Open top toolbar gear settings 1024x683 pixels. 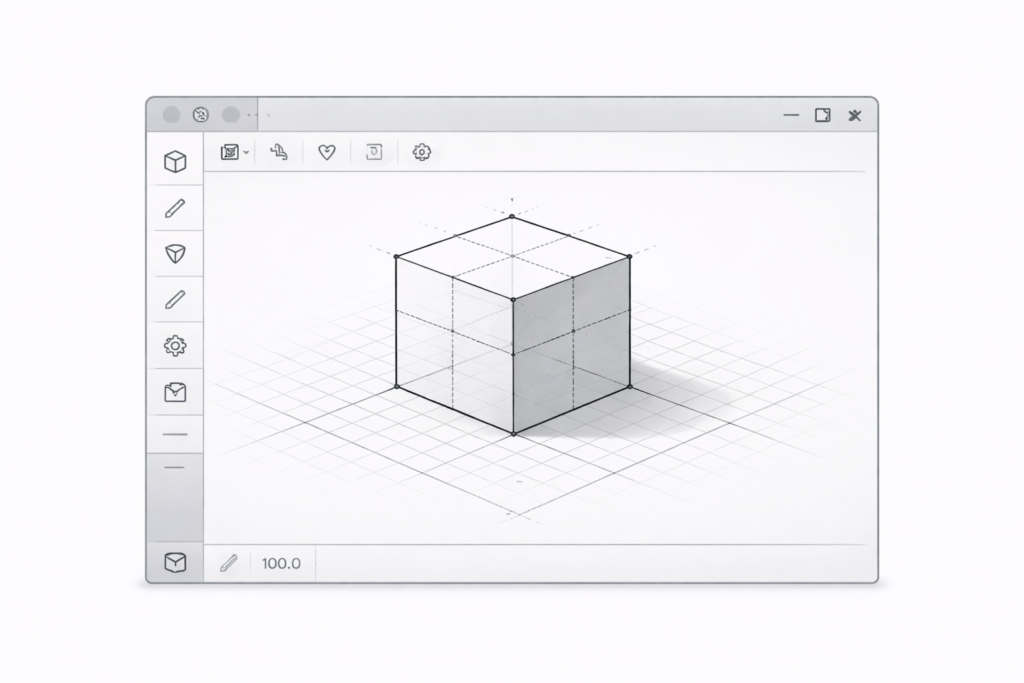(422, 152)
